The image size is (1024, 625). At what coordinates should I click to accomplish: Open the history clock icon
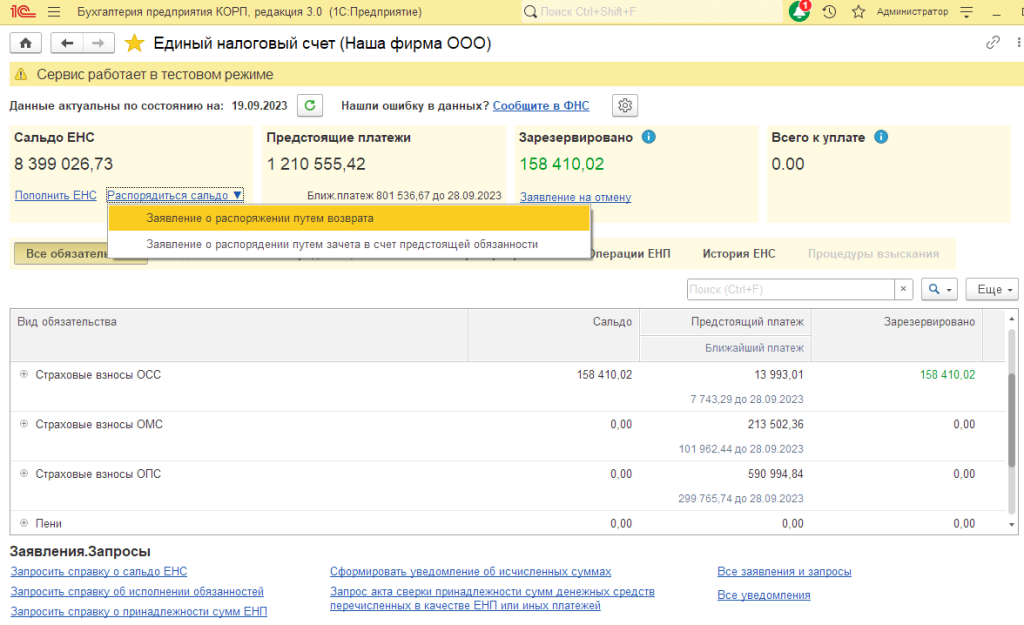point(829,12)
